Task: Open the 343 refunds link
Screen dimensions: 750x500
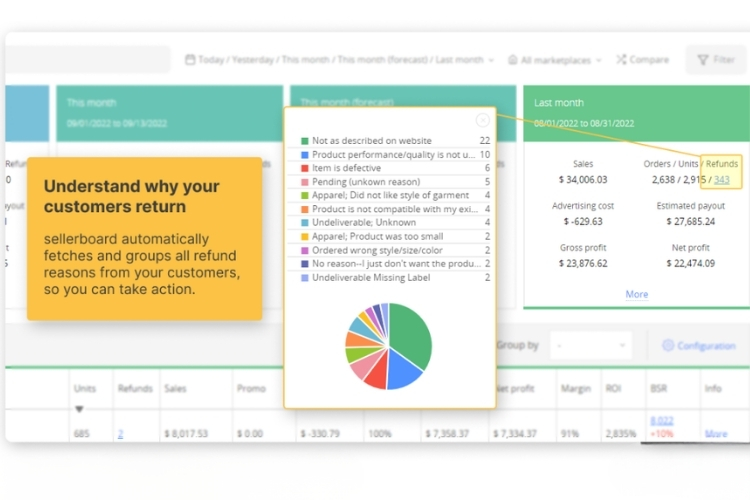Action: (722, 180)
